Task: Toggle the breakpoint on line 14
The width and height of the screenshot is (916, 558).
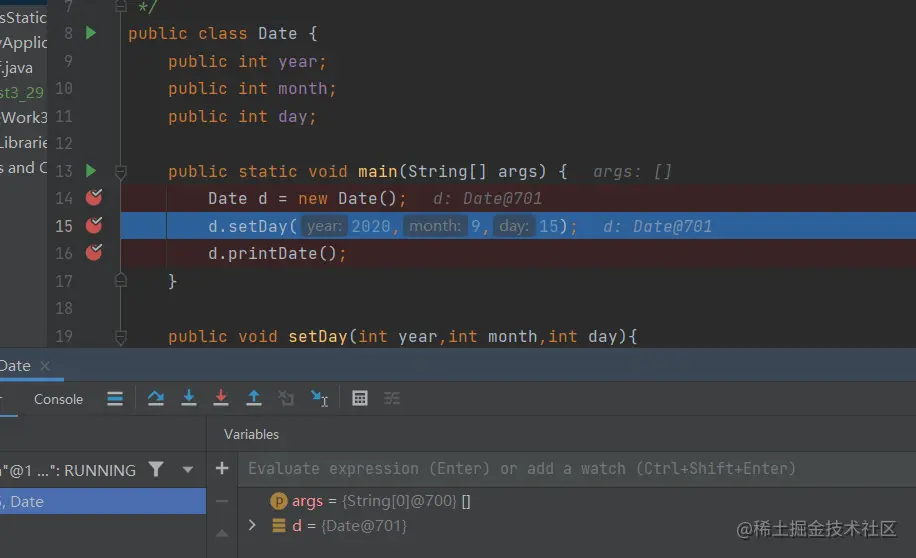Action: pos(94,197)
